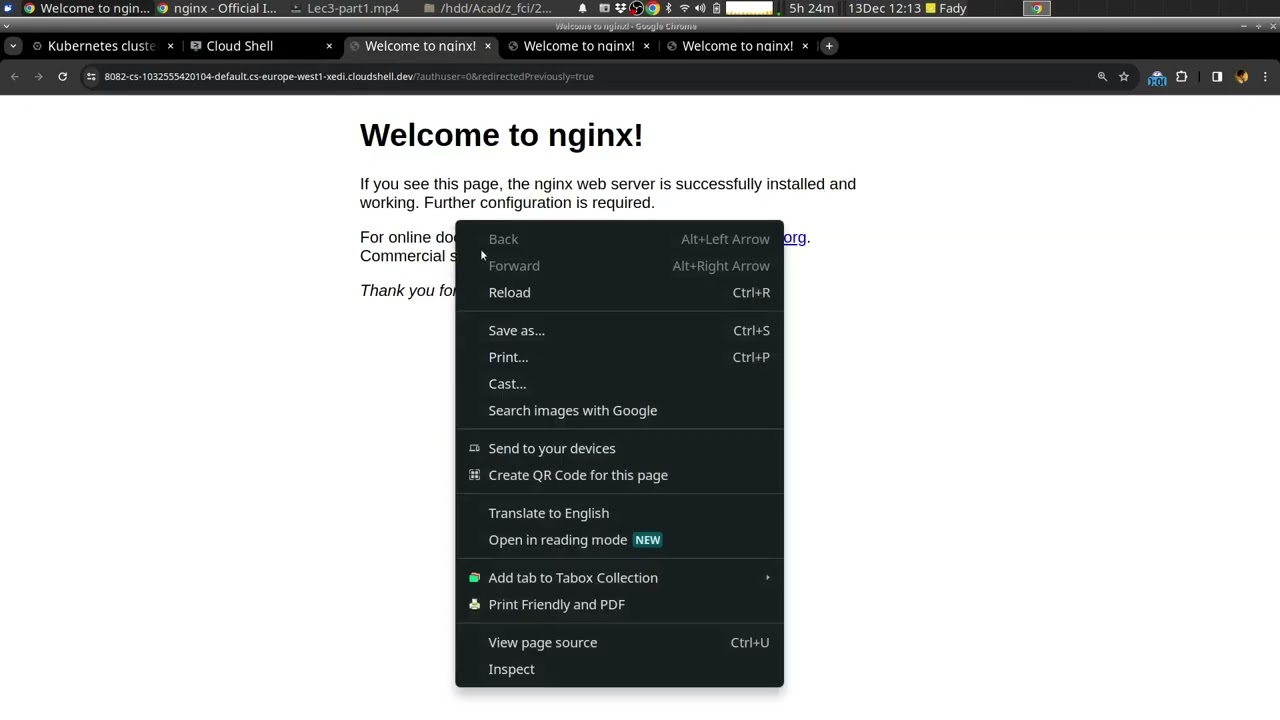Switch to the last Welcome to nginx tab
This screenshot has height=720, width=1280.
point(738,46)
